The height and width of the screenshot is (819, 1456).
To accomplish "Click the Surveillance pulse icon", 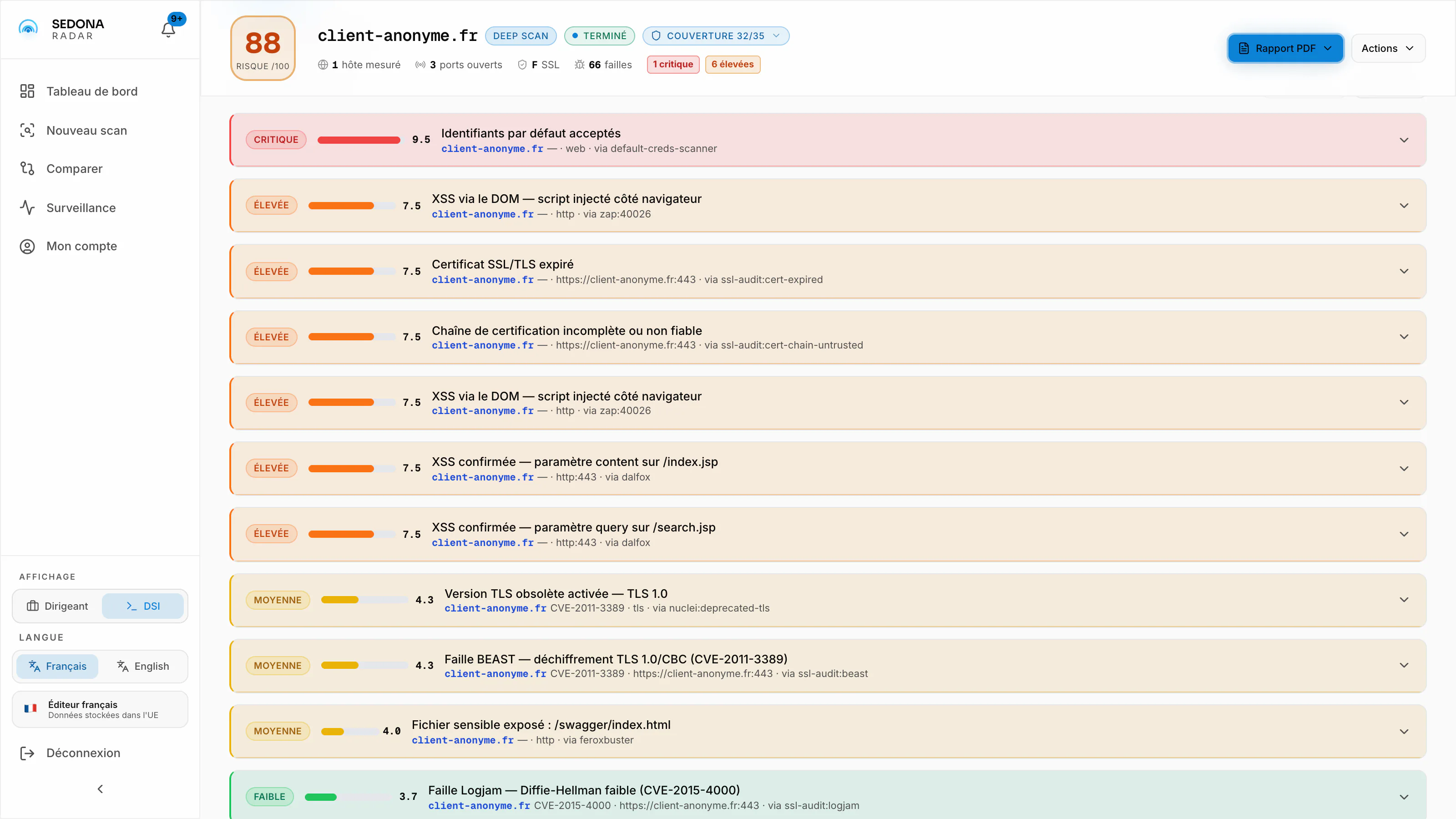I will click(27, 207).
